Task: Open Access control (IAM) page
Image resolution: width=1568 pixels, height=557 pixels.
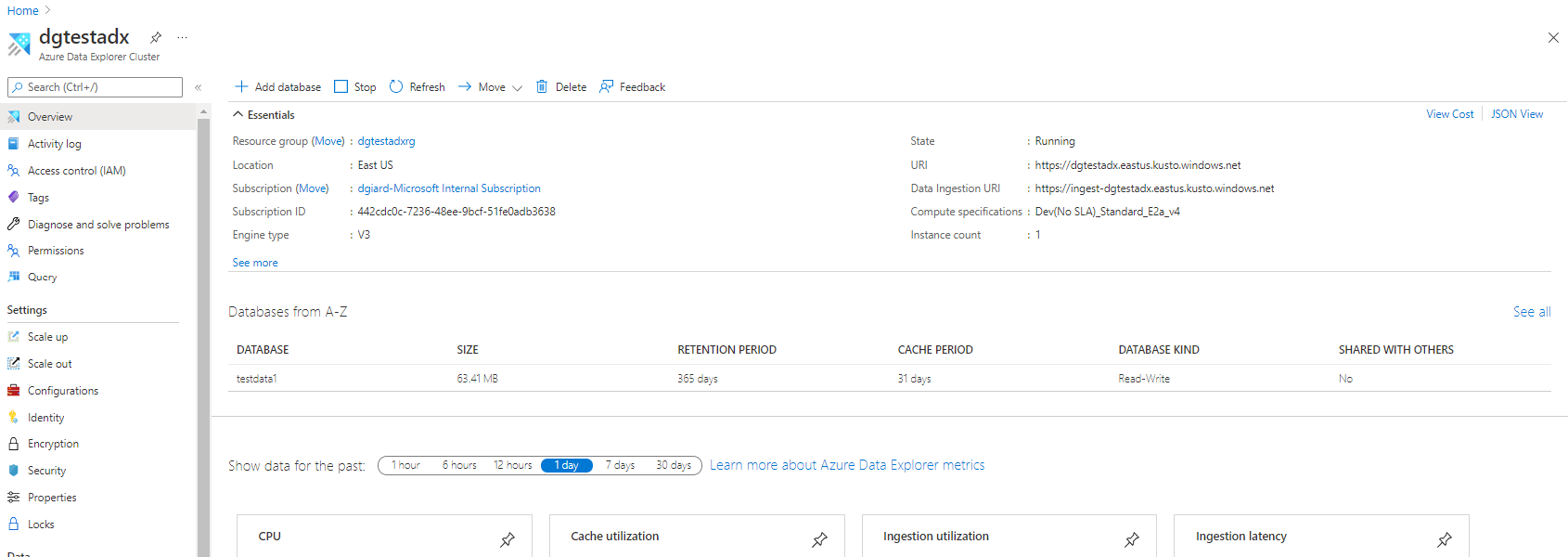Action: point(77,171)
